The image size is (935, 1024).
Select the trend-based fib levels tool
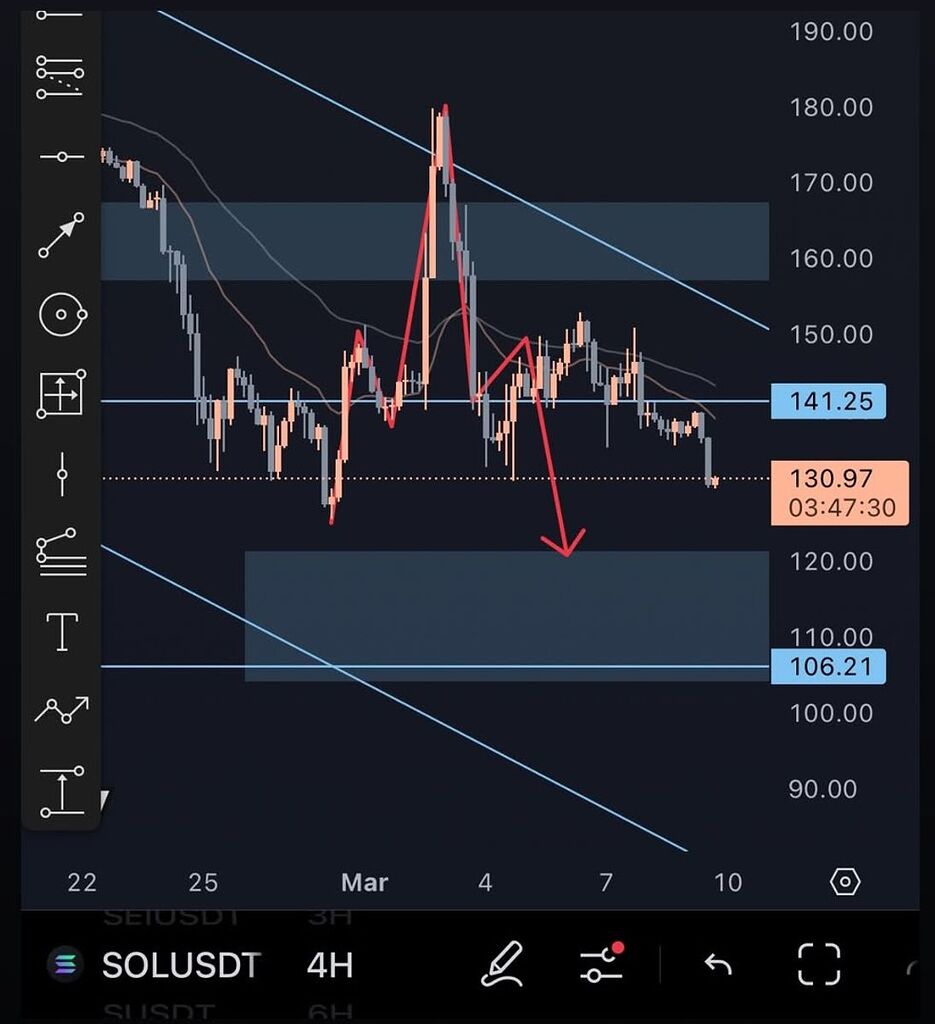pos(61,551)
